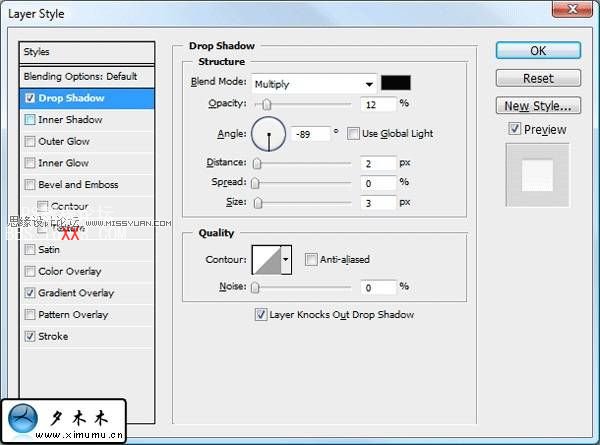Click the style preview thumbnail
Image resolution: width=600 pixels, height=445 pixels.
point(537,176)
